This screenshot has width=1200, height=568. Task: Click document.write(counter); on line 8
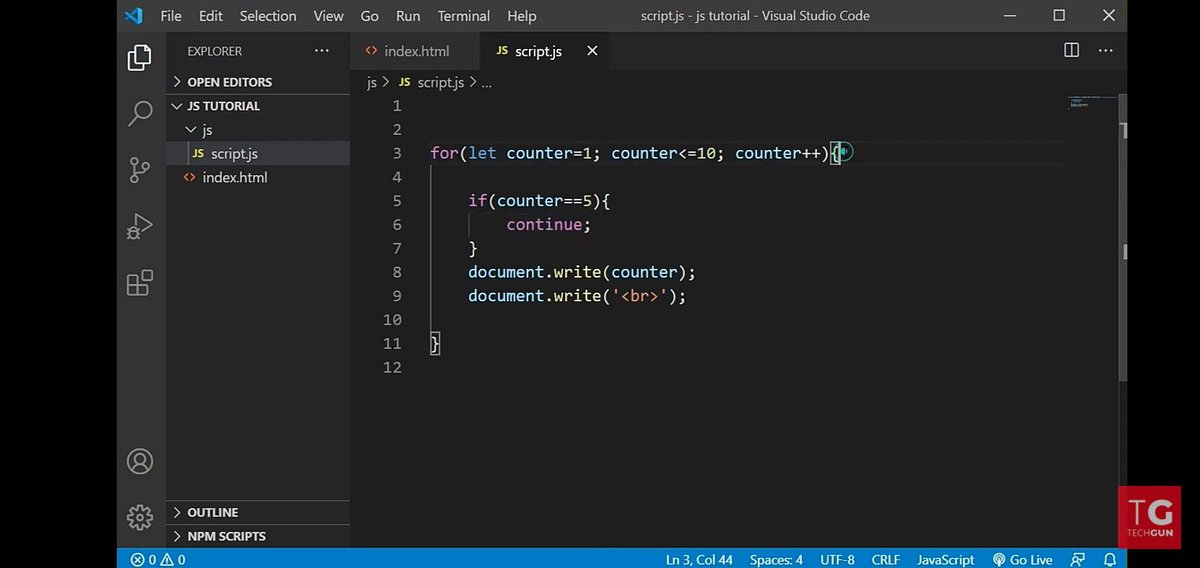point(581,272)
